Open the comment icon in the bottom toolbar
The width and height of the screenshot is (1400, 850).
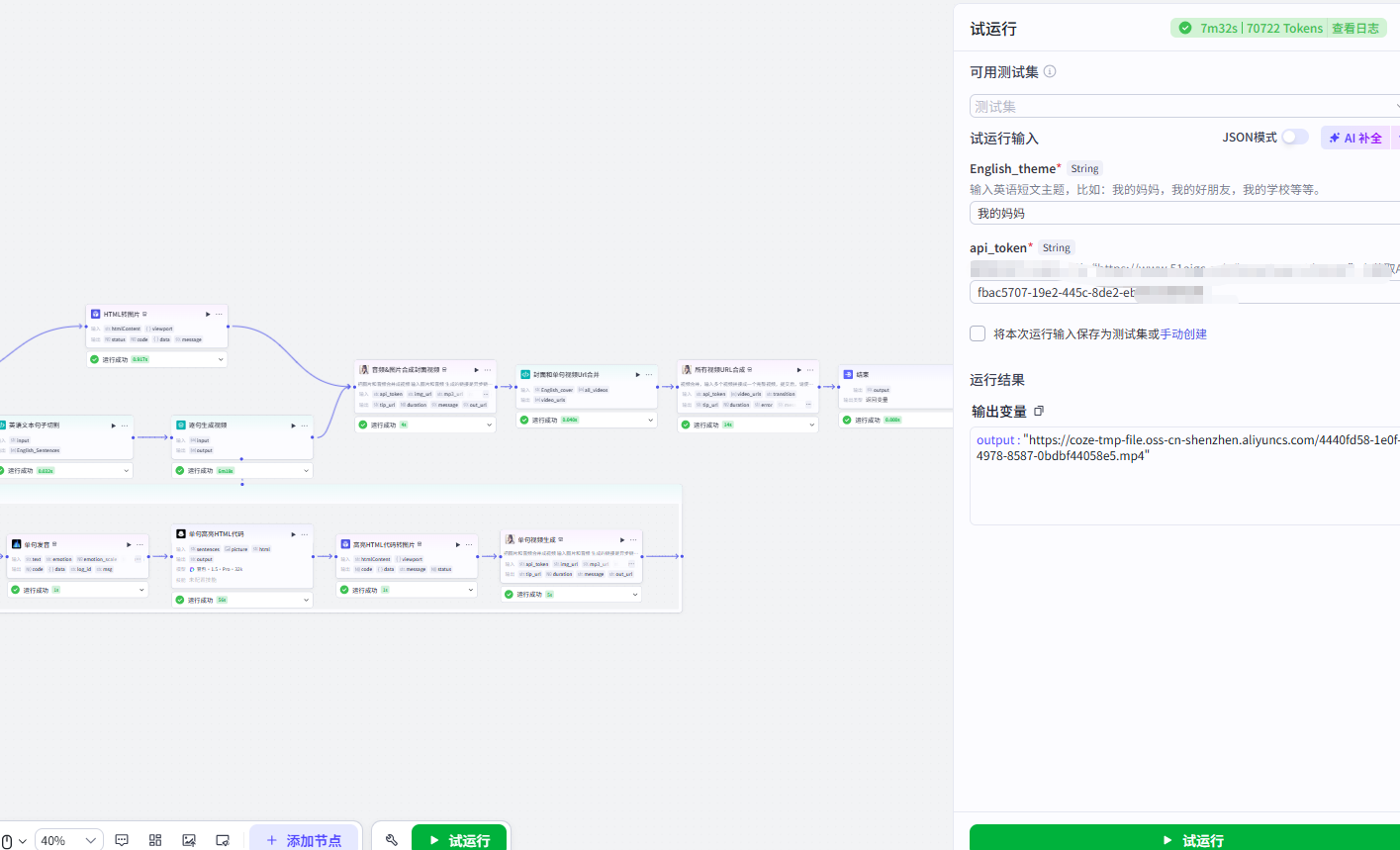point(122,840)
